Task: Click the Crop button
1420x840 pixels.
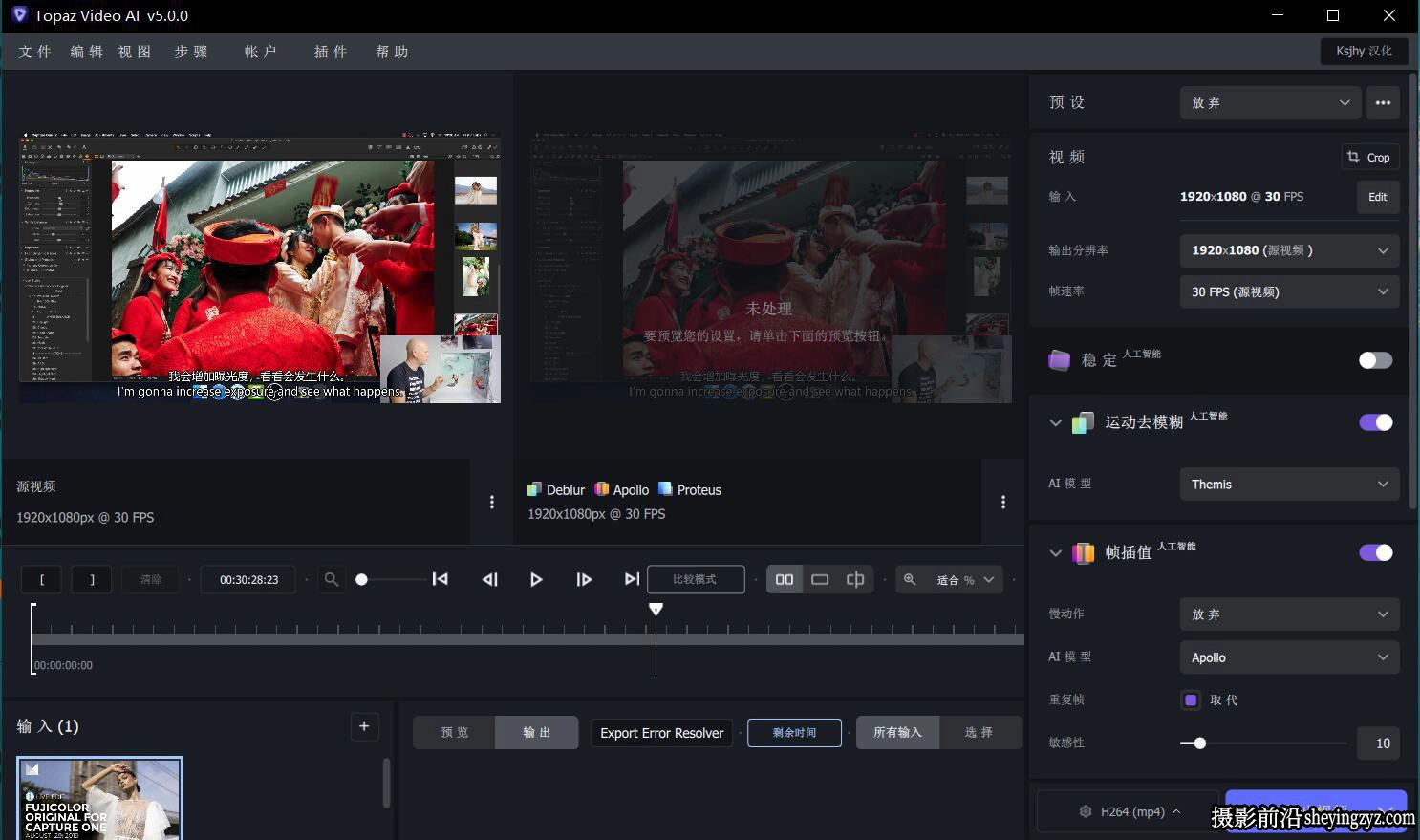Action: (1369, 157)
